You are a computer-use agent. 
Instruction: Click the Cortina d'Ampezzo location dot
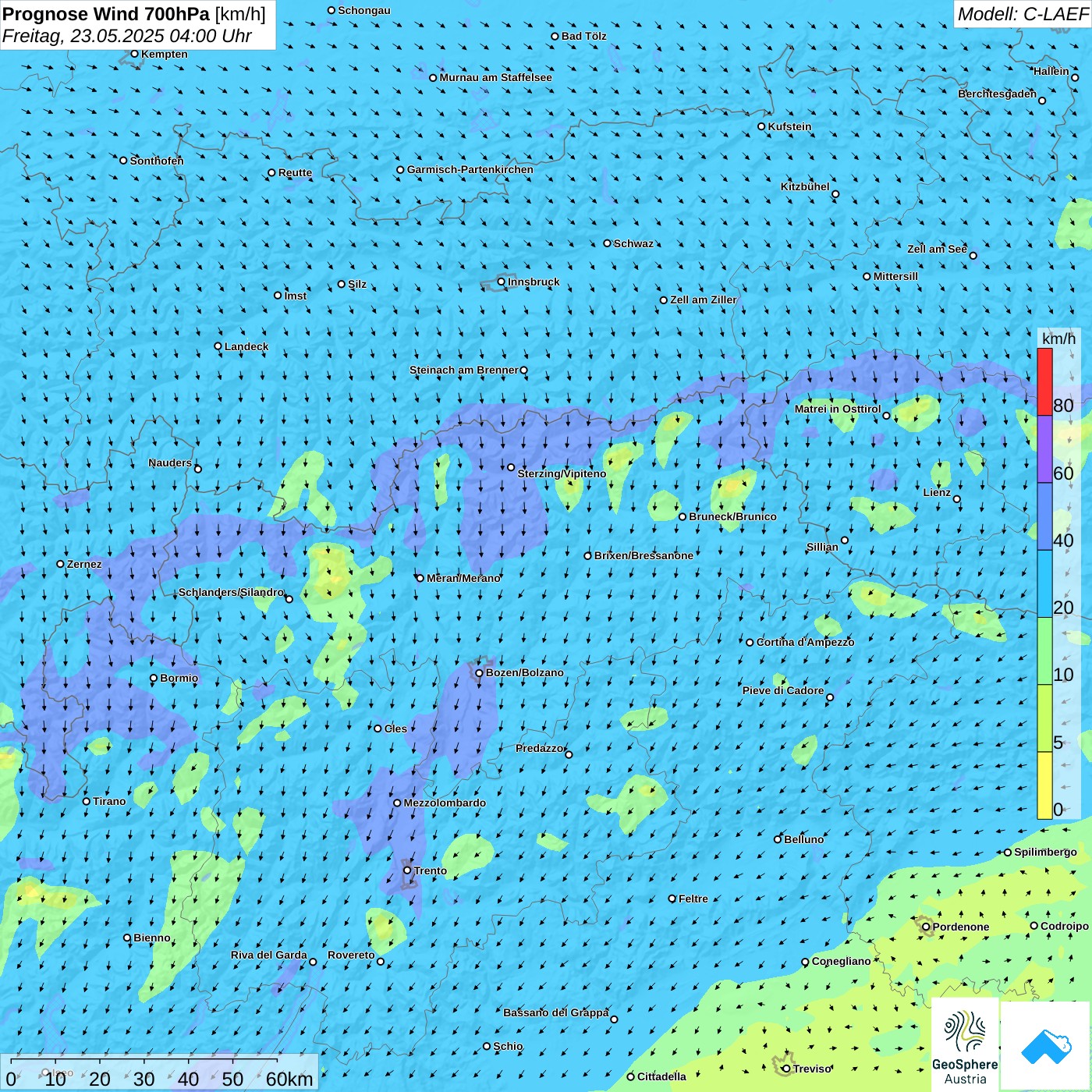pyautogui.click(x=750, y=643)
